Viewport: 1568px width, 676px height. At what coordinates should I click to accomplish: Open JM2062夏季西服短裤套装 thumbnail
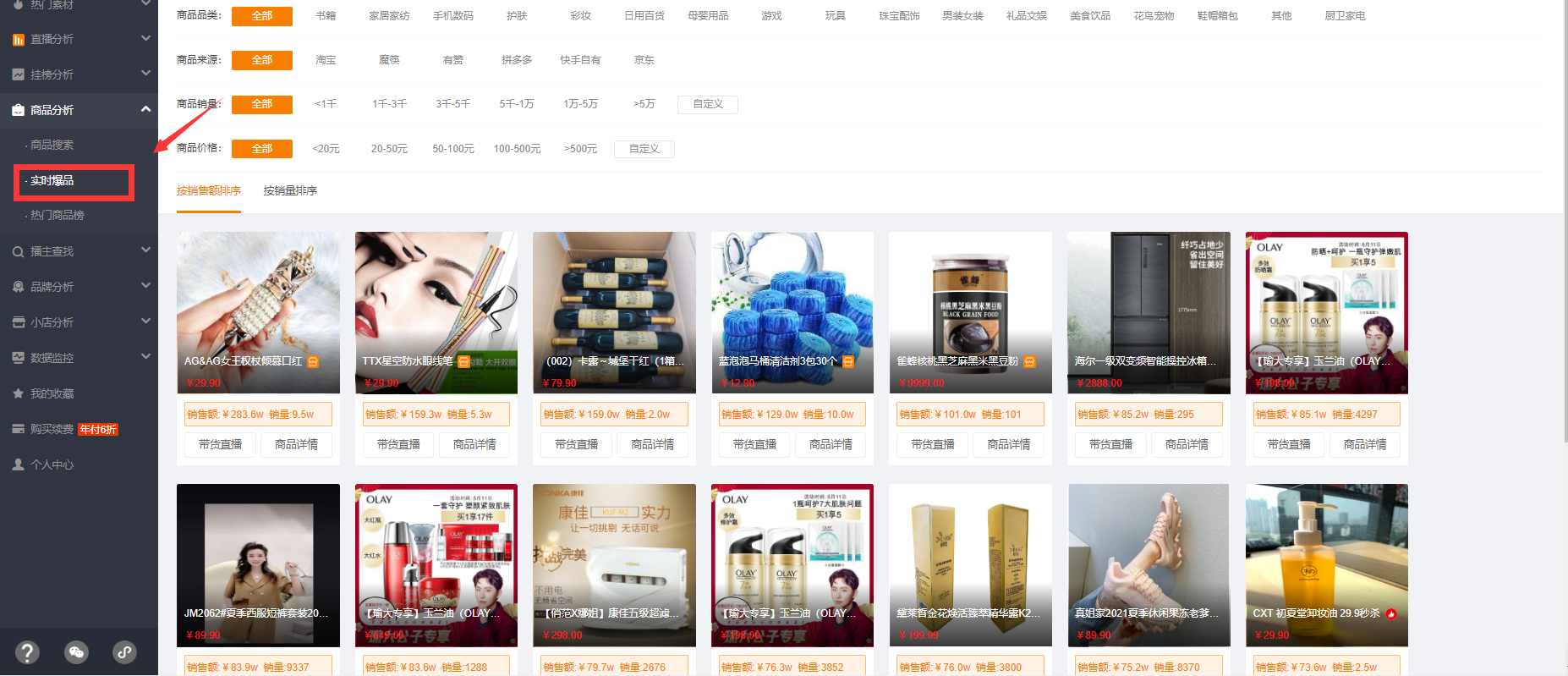pos(258,565)
